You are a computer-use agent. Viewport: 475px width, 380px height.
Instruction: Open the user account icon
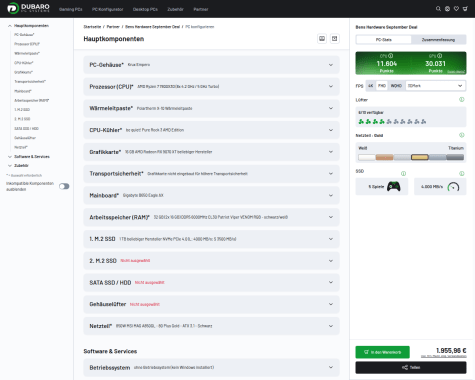447,9
